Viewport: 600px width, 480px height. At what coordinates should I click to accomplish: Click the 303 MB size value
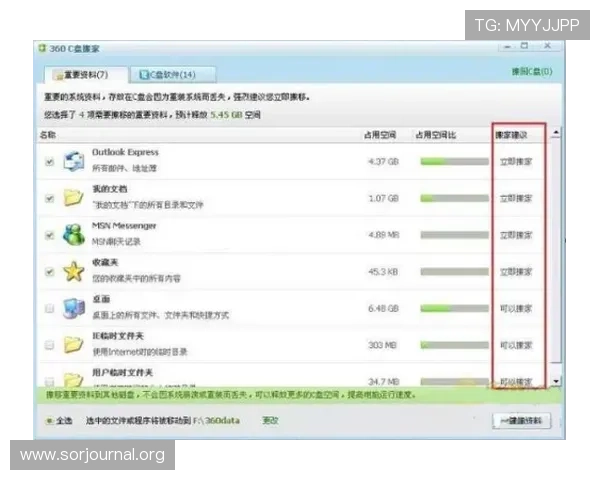click(x=382, y=345)
